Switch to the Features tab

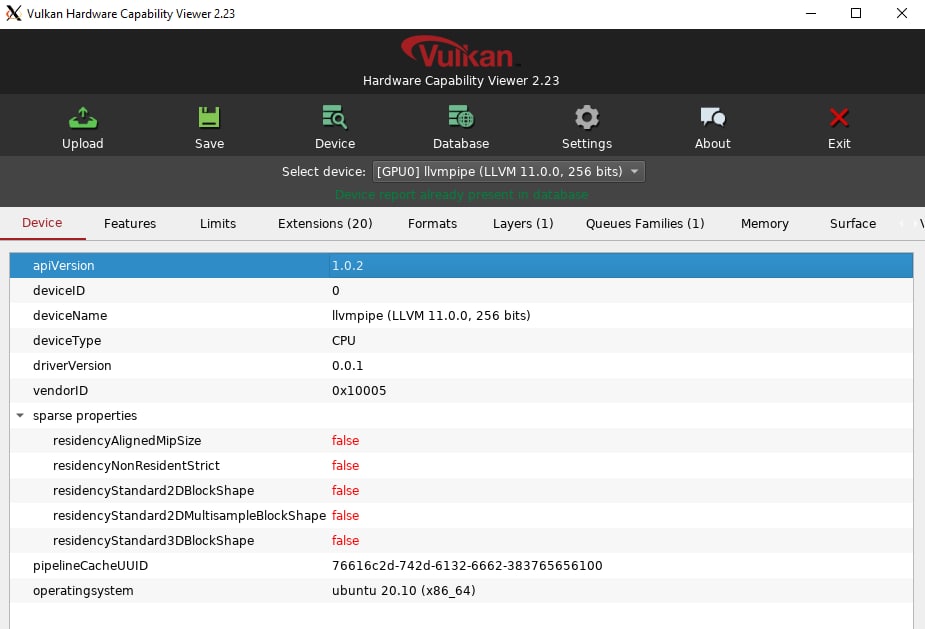(x=130, y=224)
